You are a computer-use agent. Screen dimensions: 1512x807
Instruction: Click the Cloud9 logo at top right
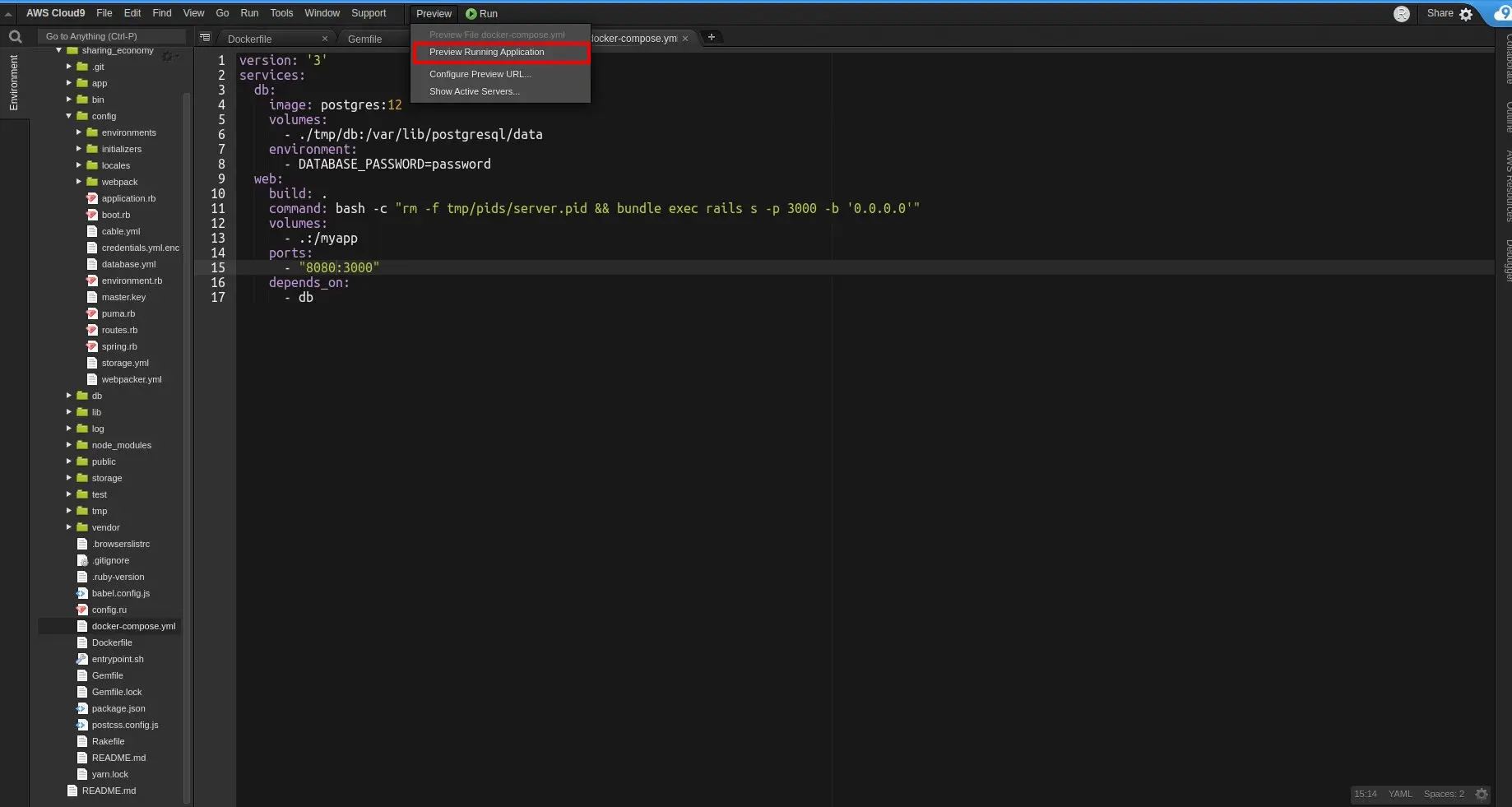1501,14
